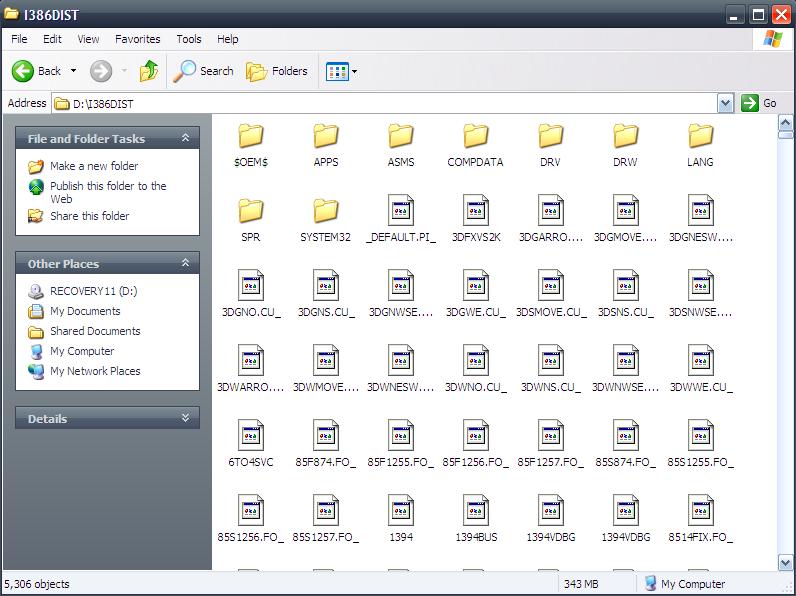Viewport: 796px width, 596px height.
Task: Open the Tools menu
Action: click(189, 39)
